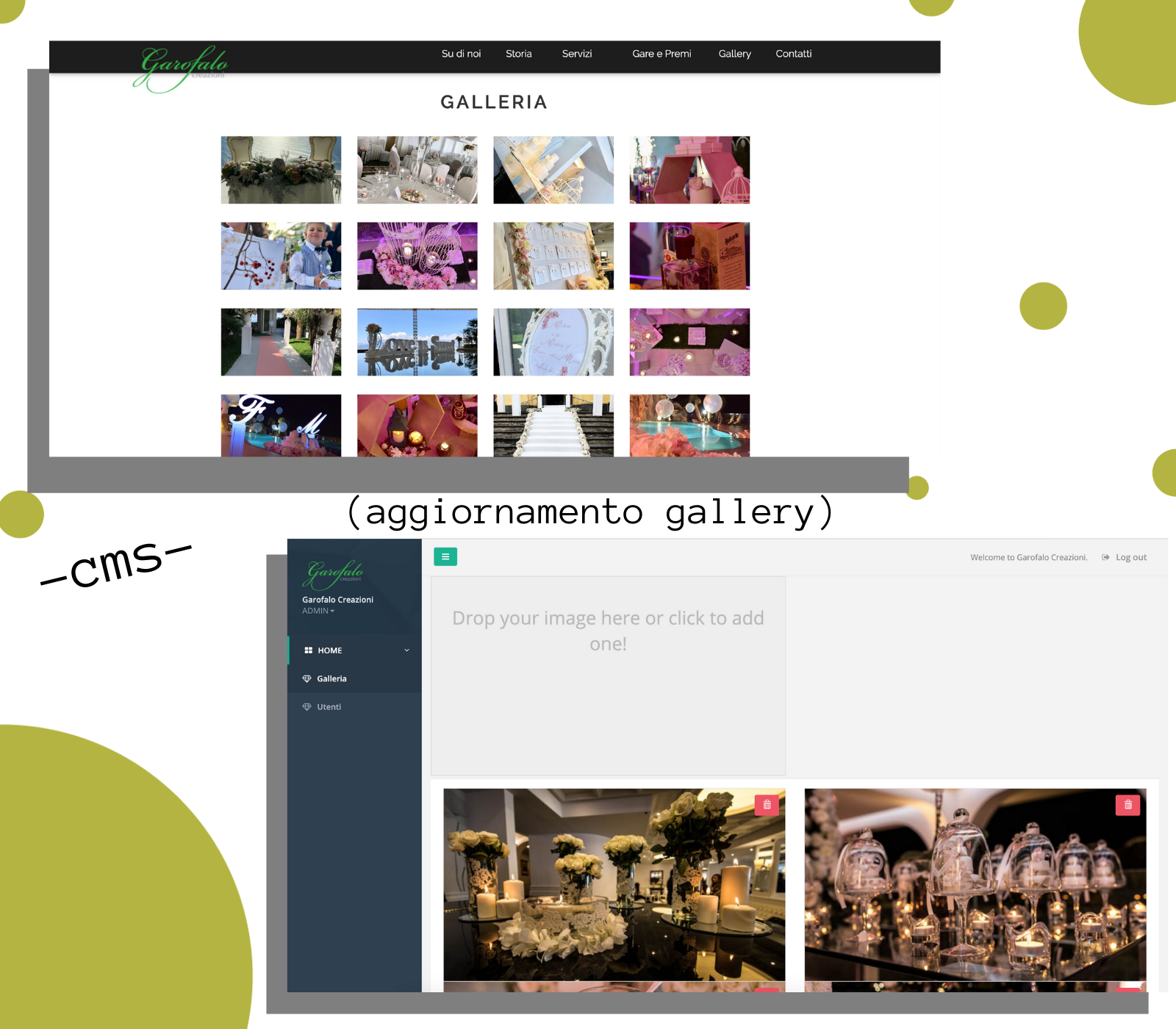The height and width of the screenshot is (1029, 1176).
Task: Delete the candles and roses image
Action: point(767,805)
